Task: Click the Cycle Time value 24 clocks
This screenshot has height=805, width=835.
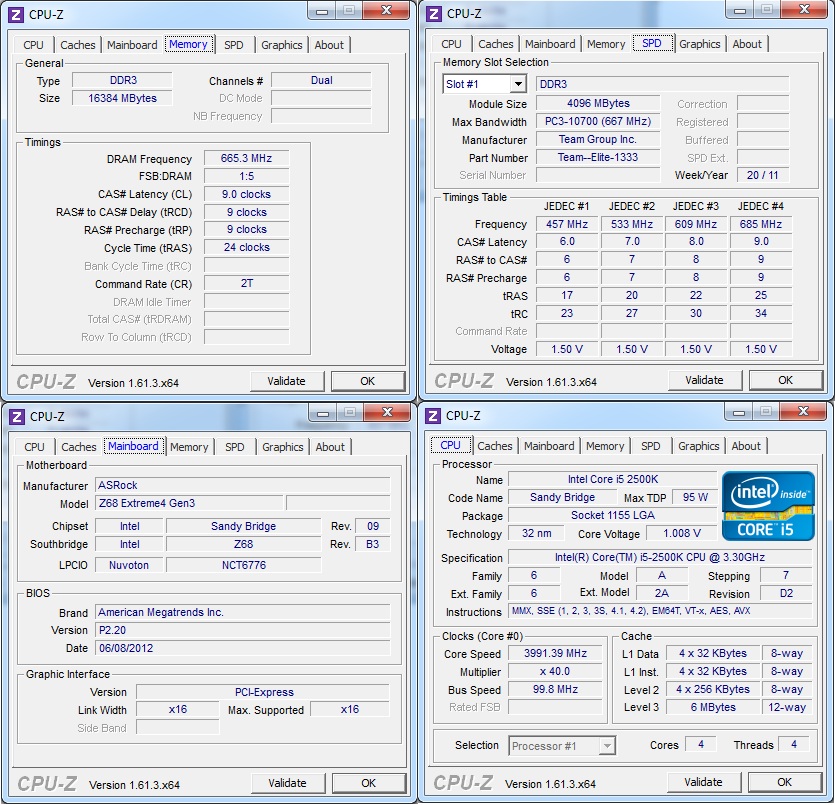Action: pos(247,248)
